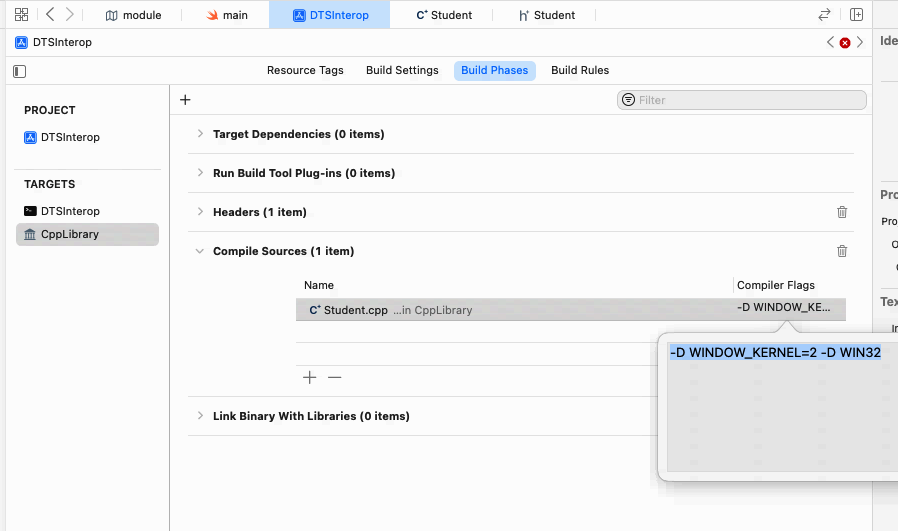Click the related items grid icon
This screenshot has width=898, height=531.
[x=21, y=15]
